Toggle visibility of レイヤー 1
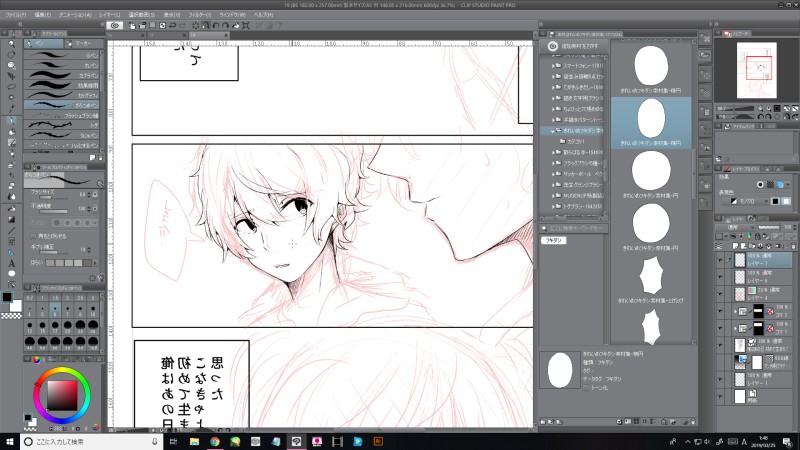The width and height of the screenshot is (800, 450). (720, 380)
